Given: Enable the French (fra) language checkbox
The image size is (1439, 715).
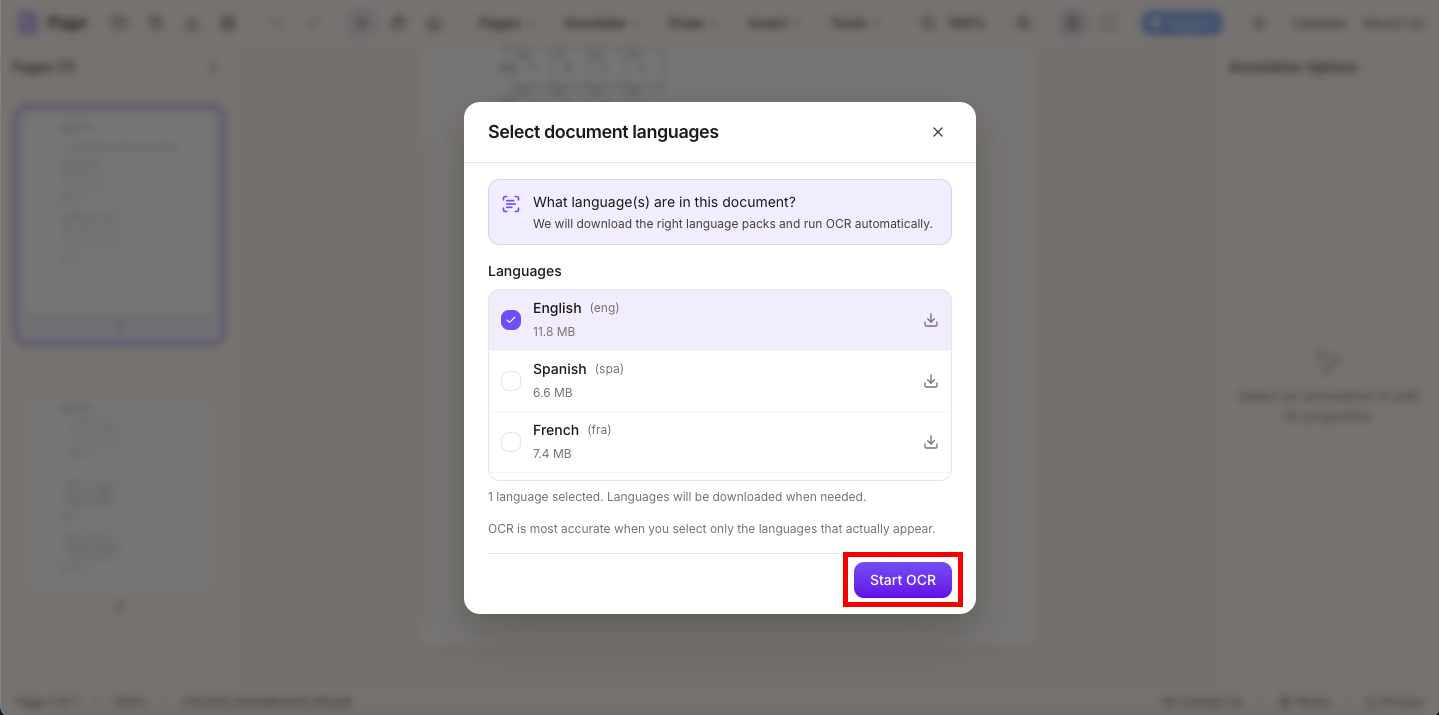Looking at the screenshot, I should tap(511, 441).
